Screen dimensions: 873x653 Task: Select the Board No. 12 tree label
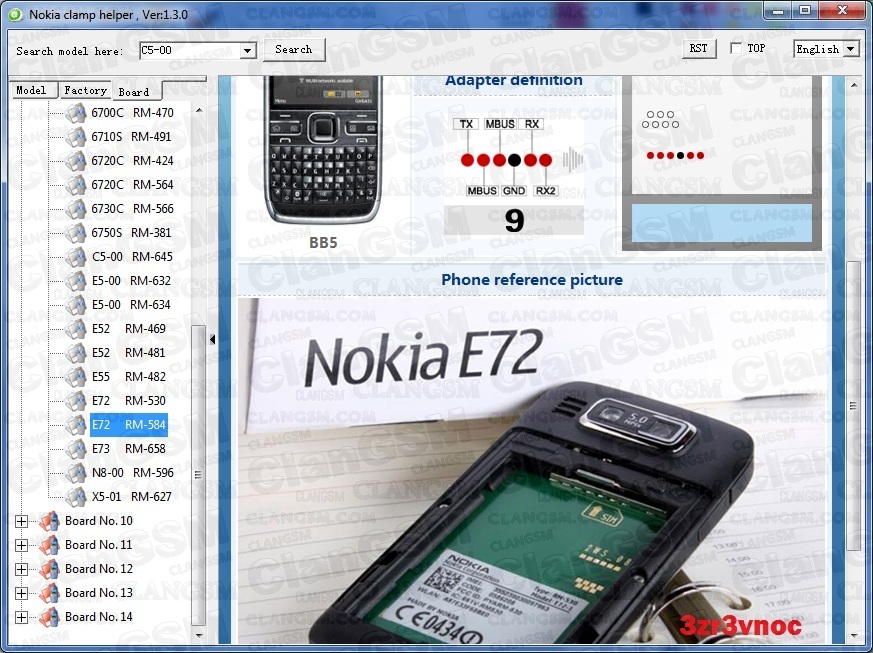tap(99, 568)
